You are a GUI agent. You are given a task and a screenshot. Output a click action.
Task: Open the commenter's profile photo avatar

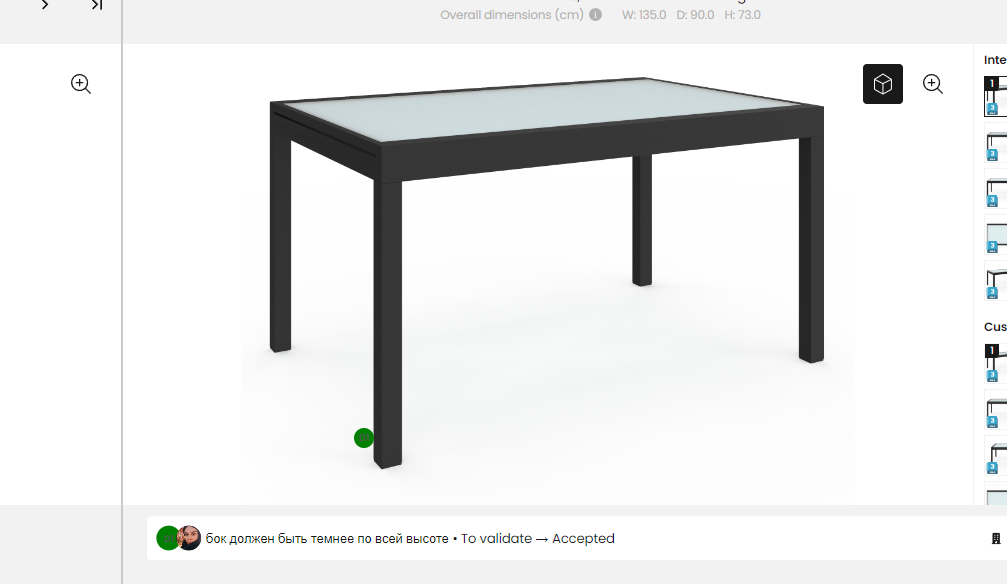189,538
